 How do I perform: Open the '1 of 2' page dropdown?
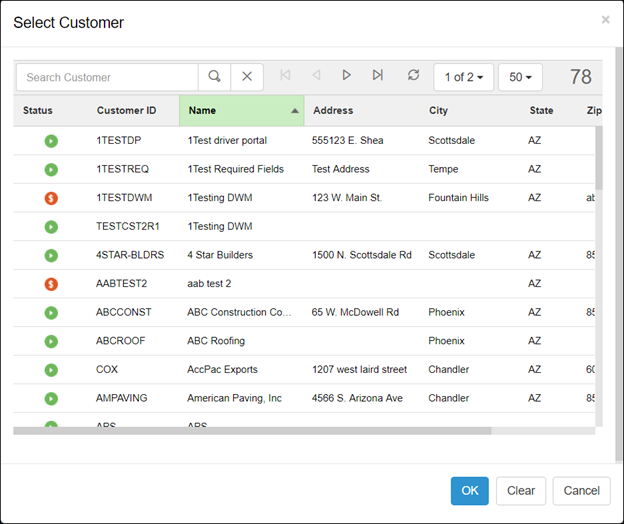point(463,77)
